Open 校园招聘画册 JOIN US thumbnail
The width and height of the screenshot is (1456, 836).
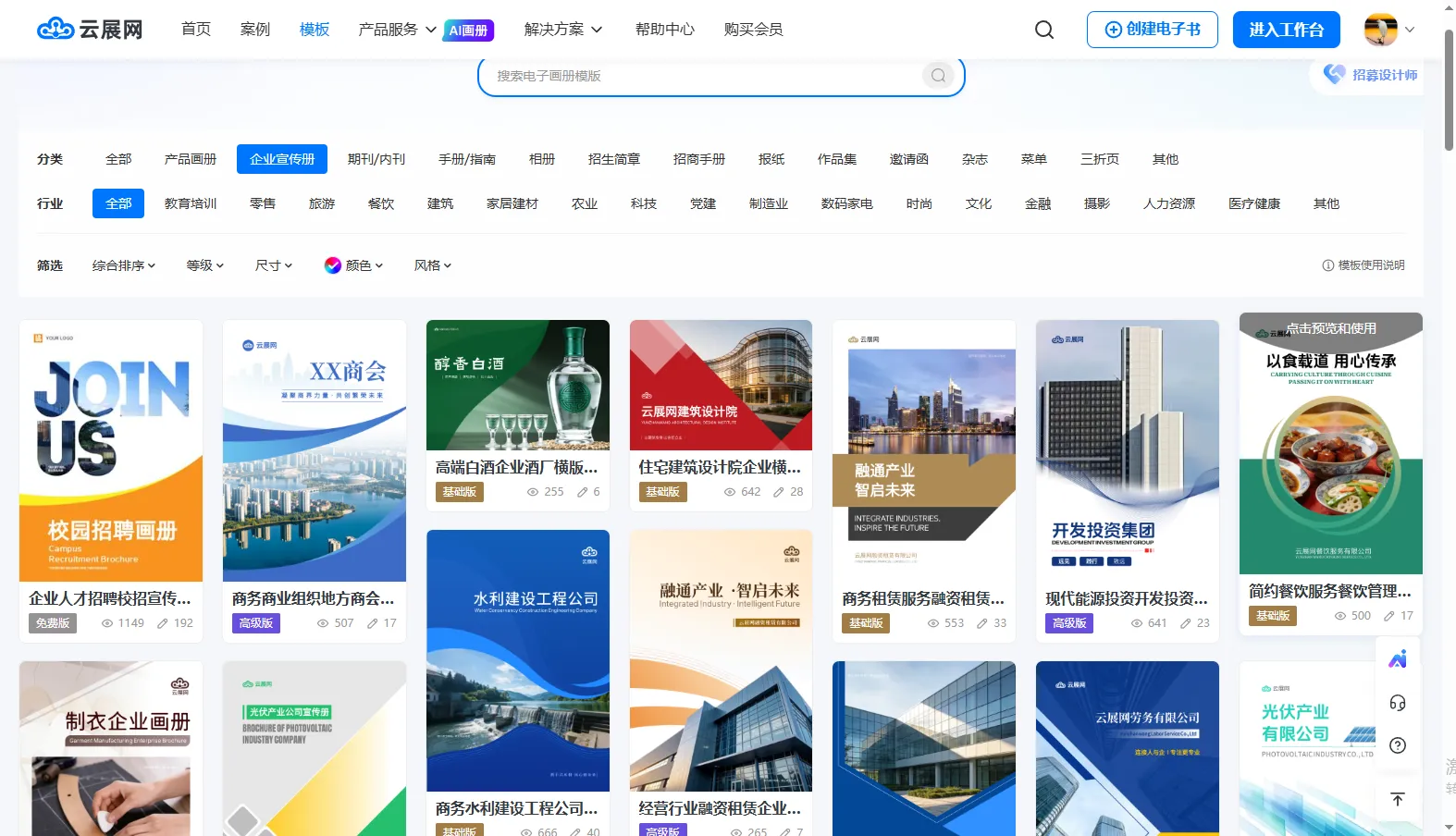[x=111, y=451]
